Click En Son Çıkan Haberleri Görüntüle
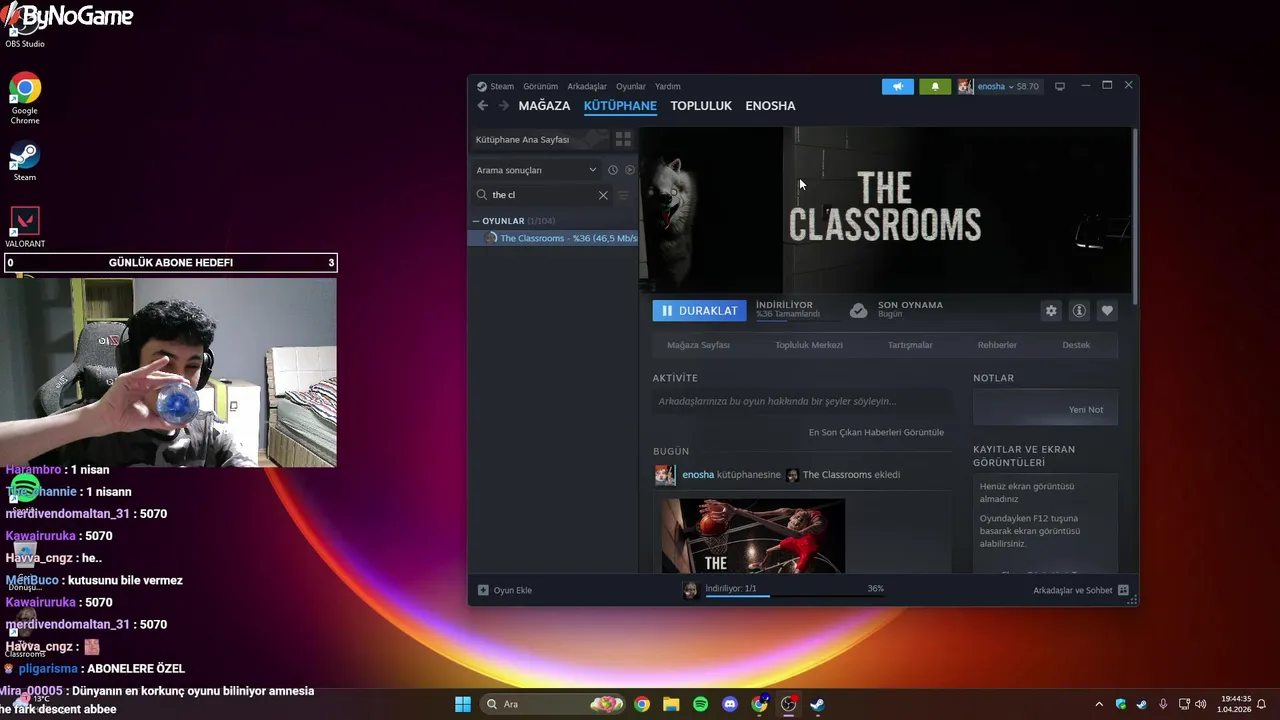The image size is (1280, 720). [876, 432]
